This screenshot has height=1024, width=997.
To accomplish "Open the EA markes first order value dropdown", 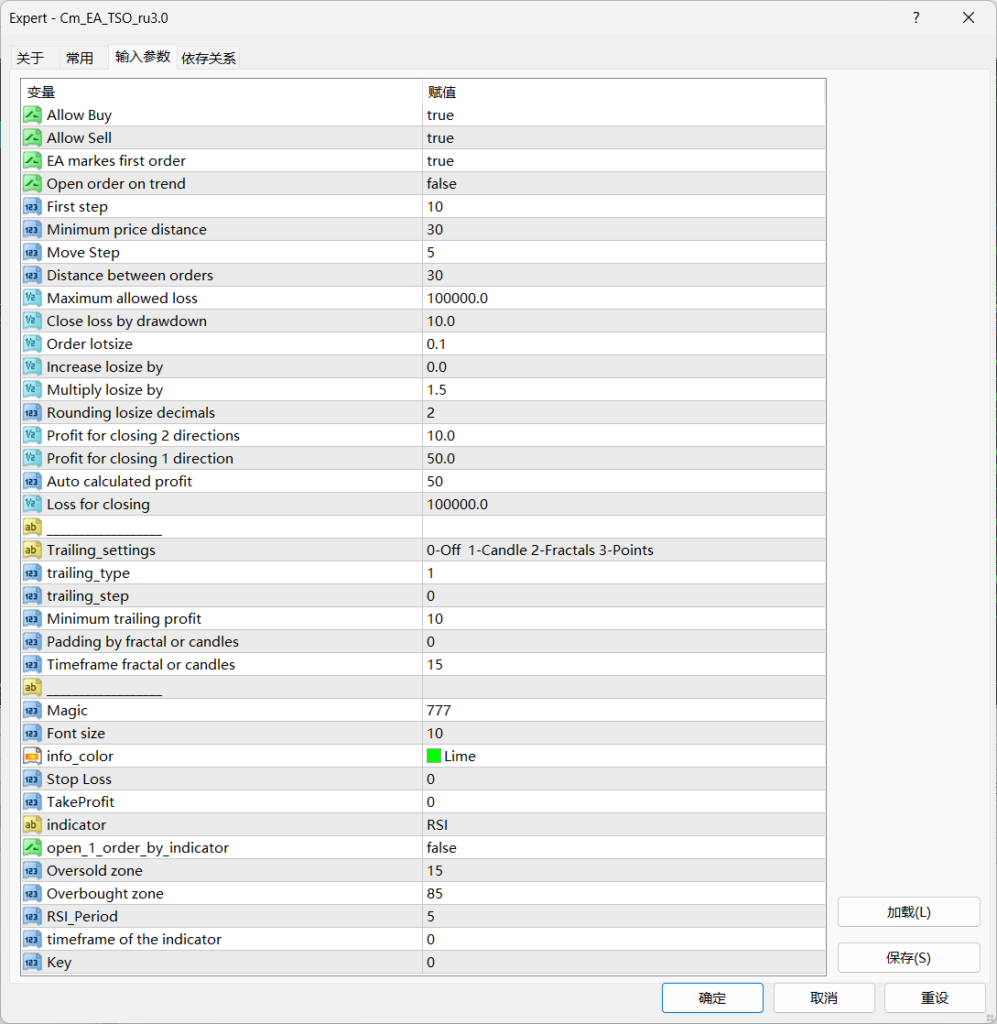I will pyautogui.click(x=623, y=161).
